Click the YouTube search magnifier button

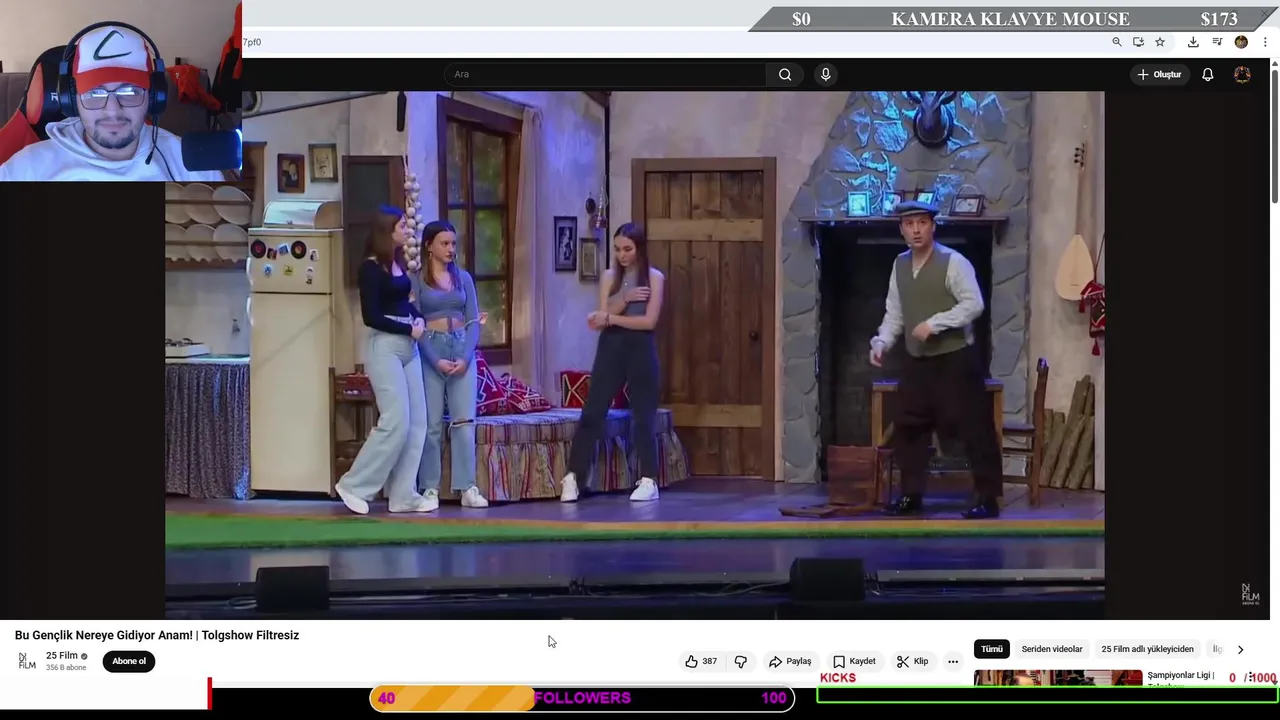pyautogui.click(x=785, y=74)
